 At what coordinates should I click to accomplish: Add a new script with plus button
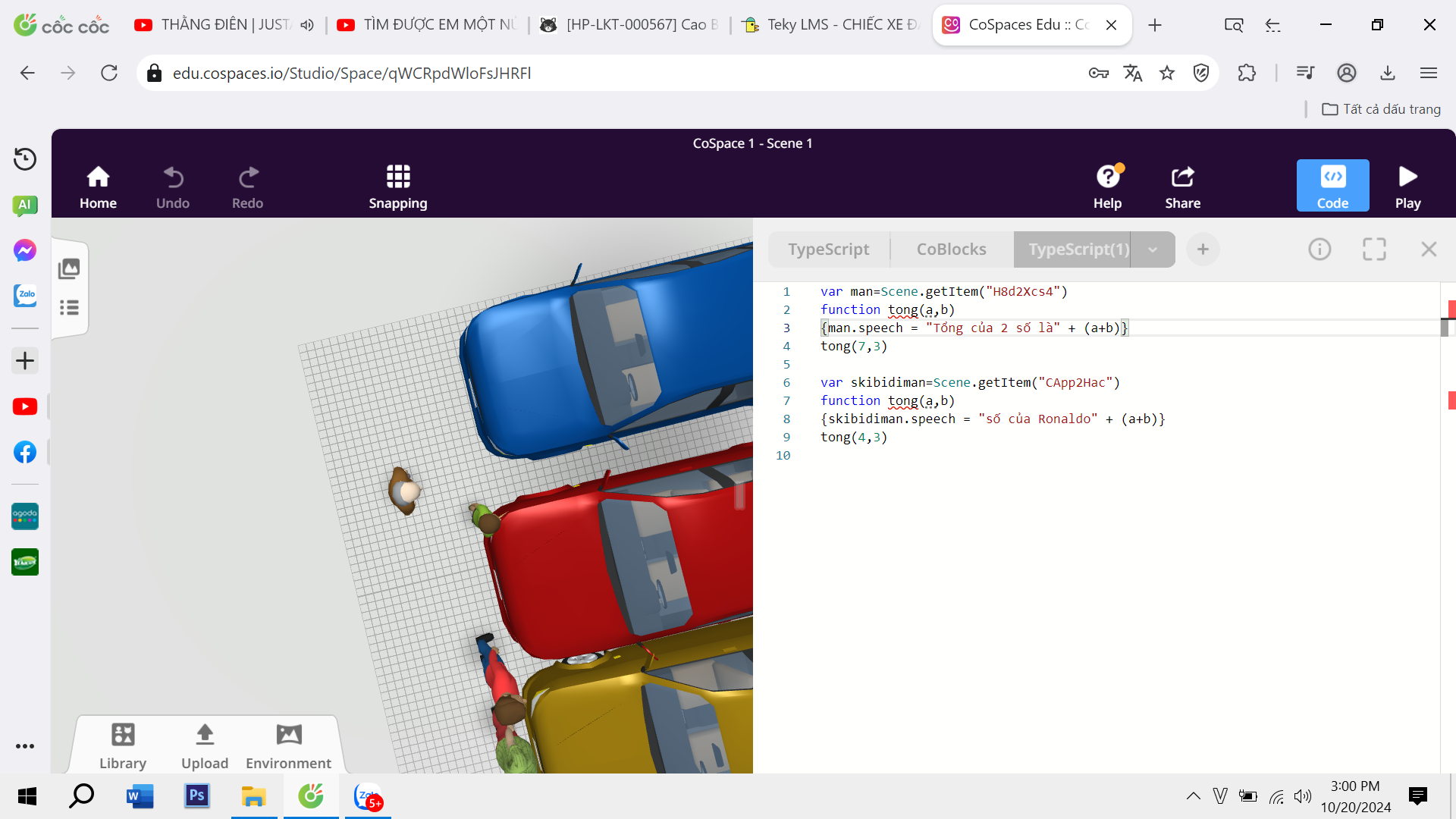point(1203,249)
